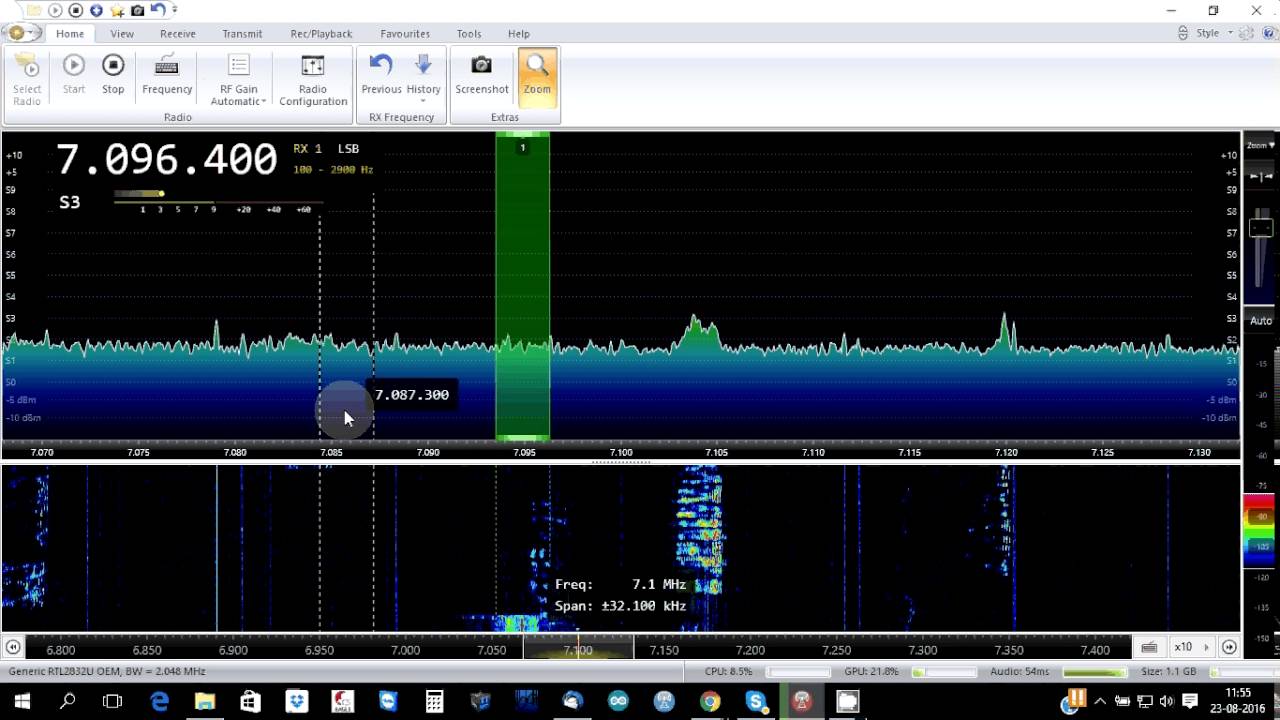Expand the RF Gain Automatic dropdown
This screenshot has width=1280, height=720.
coord(238,81)
